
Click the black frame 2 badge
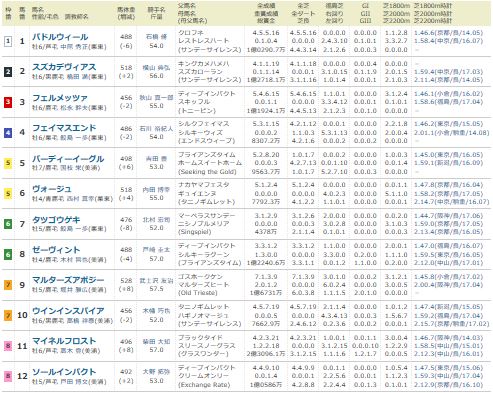tap(8, 72)
